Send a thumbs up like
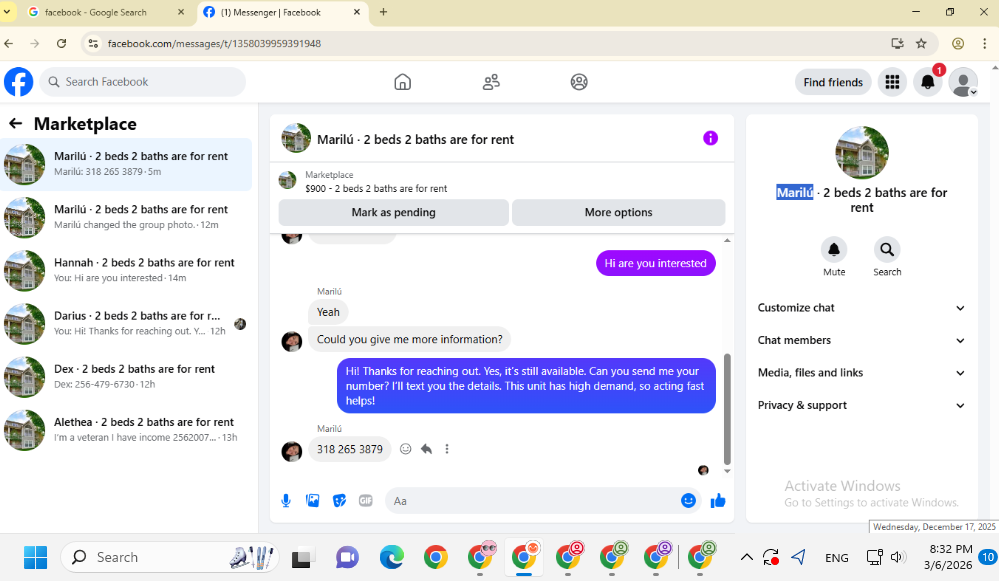The height and width of the screenshot is (581, 999). 718,501
